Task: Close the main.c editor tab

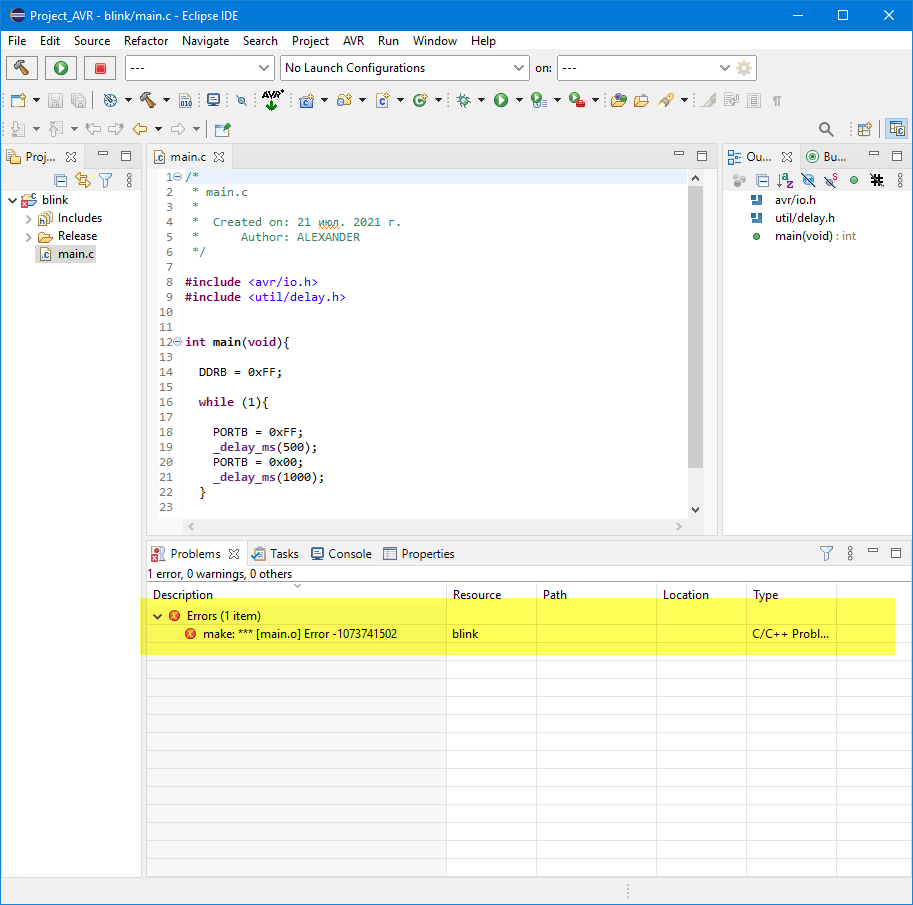Action: coord(219,157)
